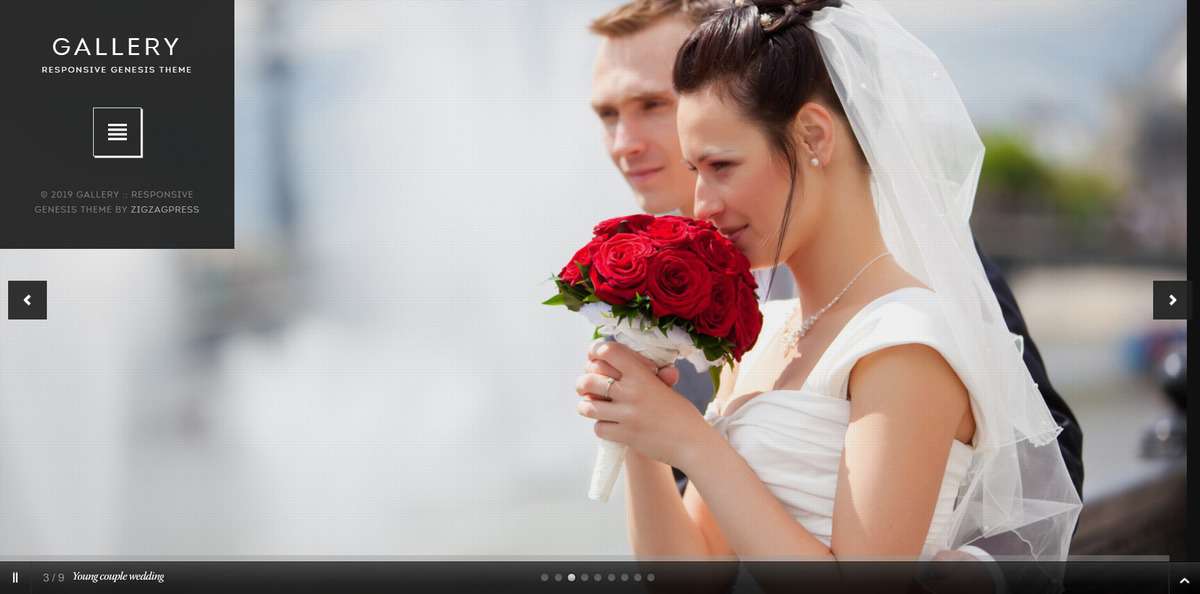1200x594 pixels.
Task: Jump to slide 9 dot
Action: pyautogui.click(x=651, y=577)
